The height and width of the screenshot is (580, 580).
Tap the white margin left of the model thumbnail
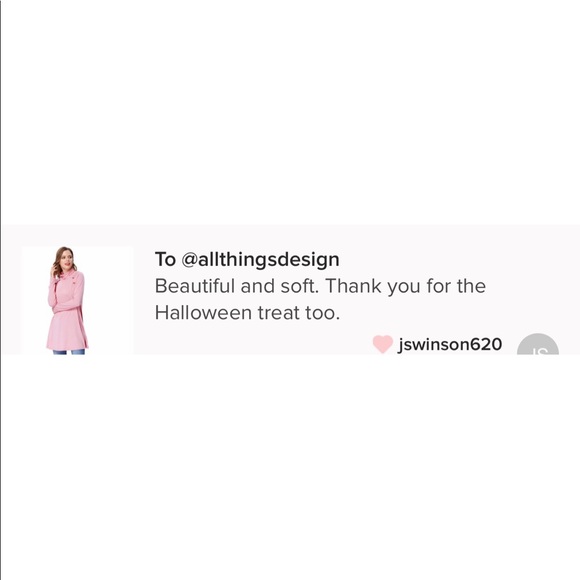(12, 300)
